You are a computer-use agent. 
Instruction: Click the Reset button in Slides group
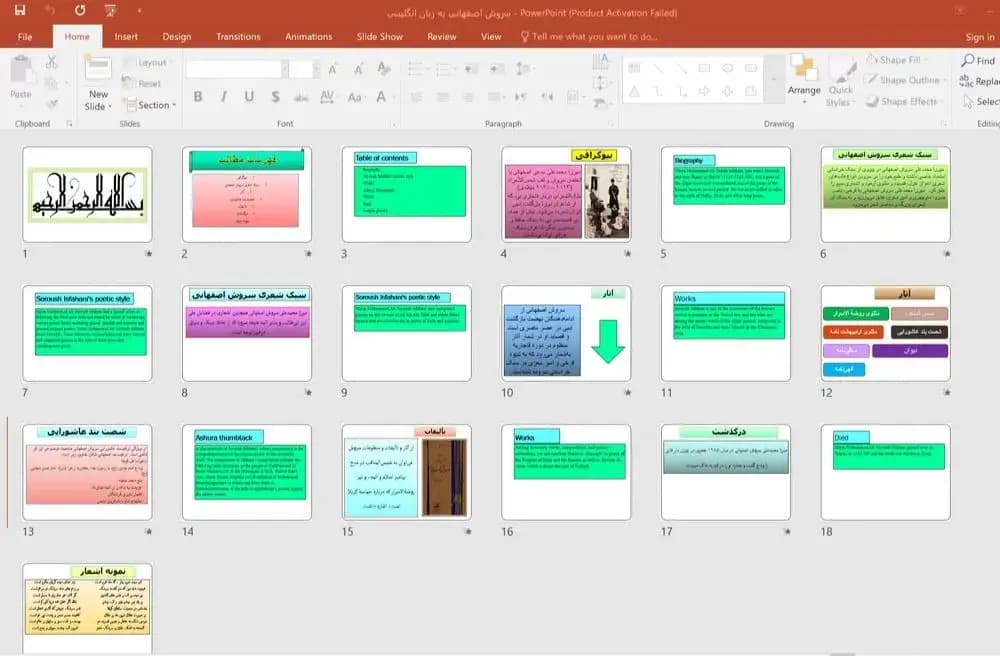point(143,84)
